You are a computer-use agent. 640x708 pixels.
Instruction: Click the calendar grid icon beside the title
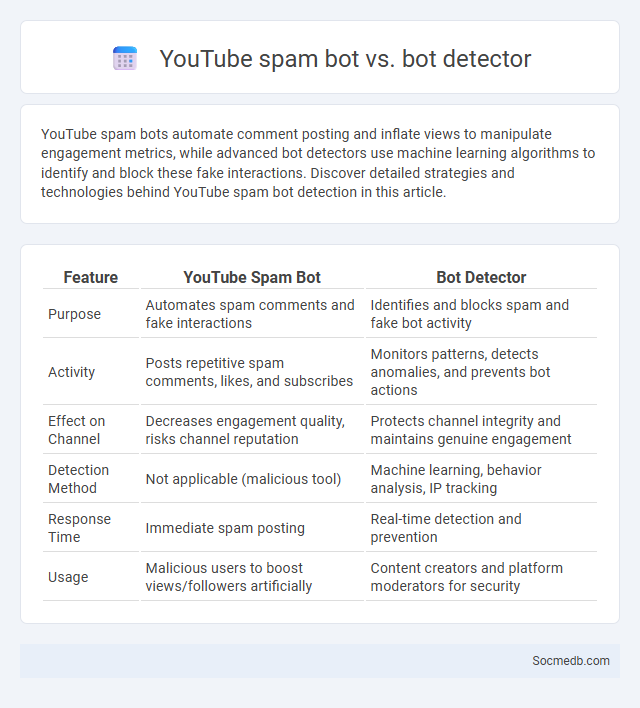click(x=125, y=58)
